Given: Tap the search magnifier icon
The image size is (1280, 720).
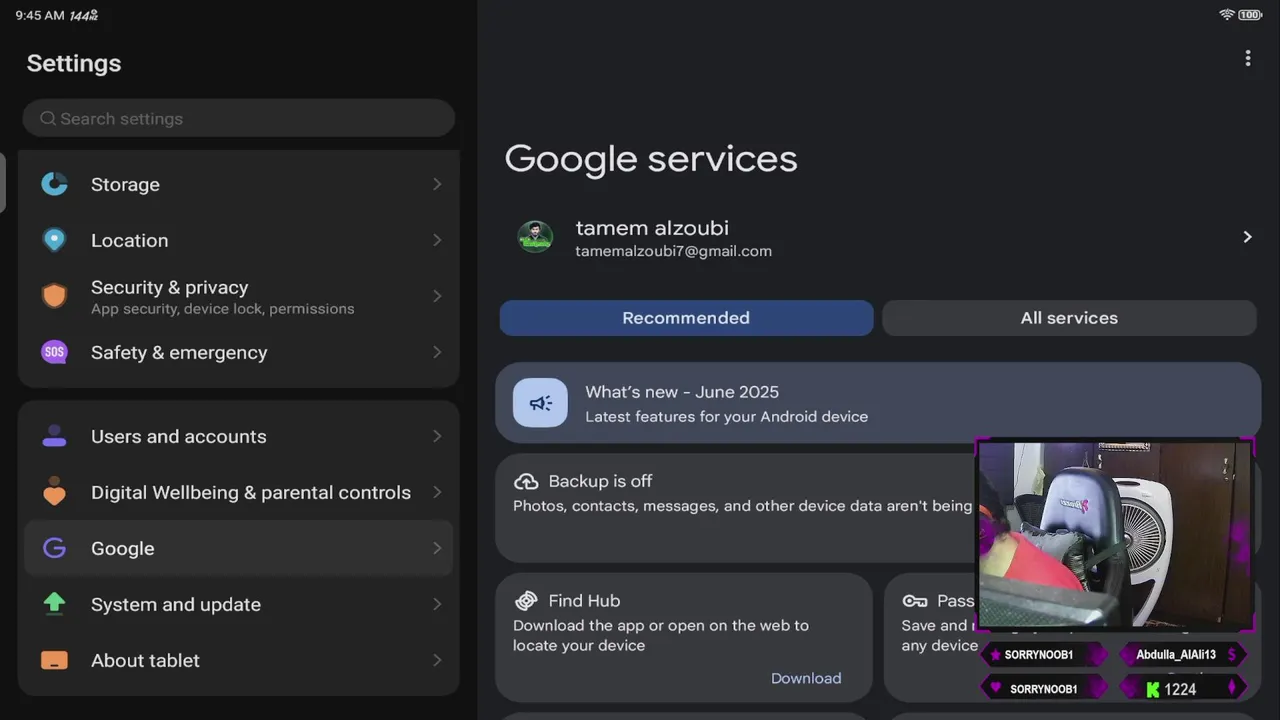Looking at the screenshot, I should tap(47, 118).
